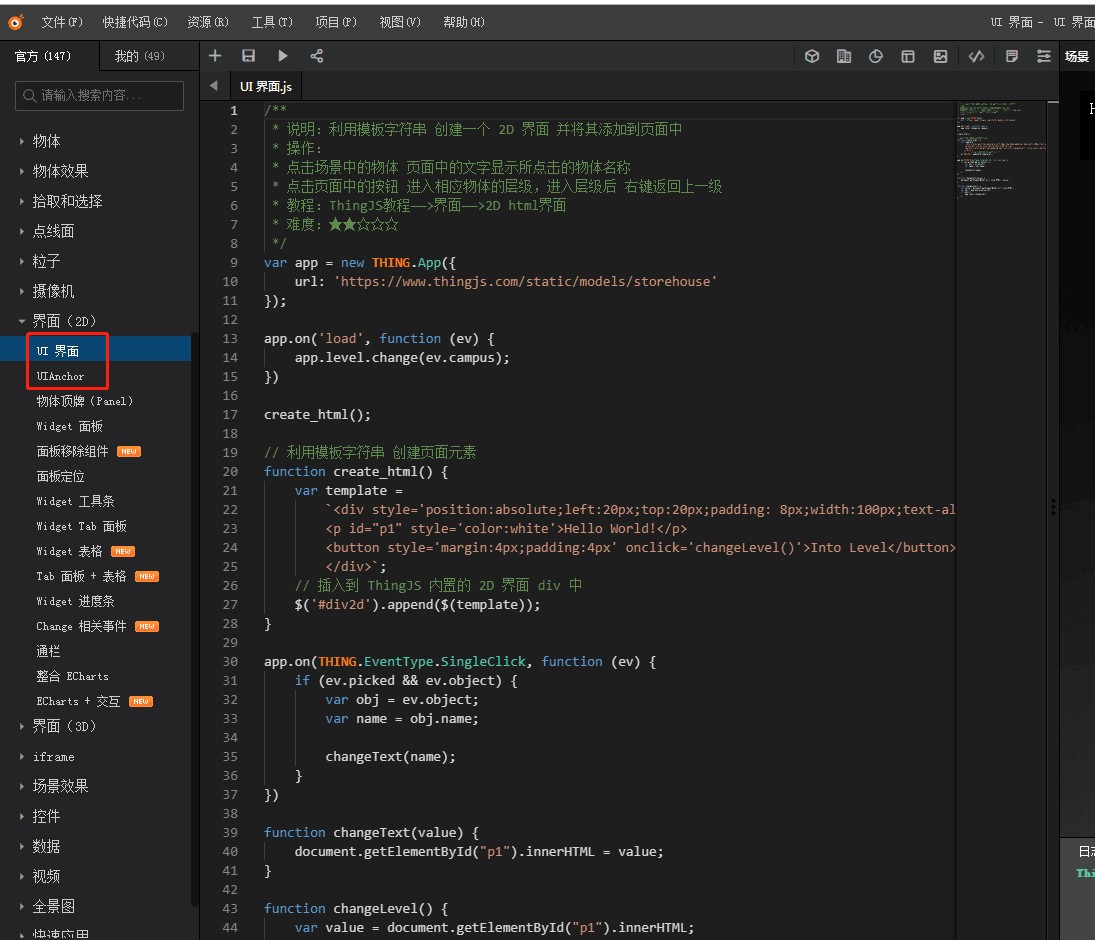
Task: Open the layout panel icon
Action: coord(908,57)
